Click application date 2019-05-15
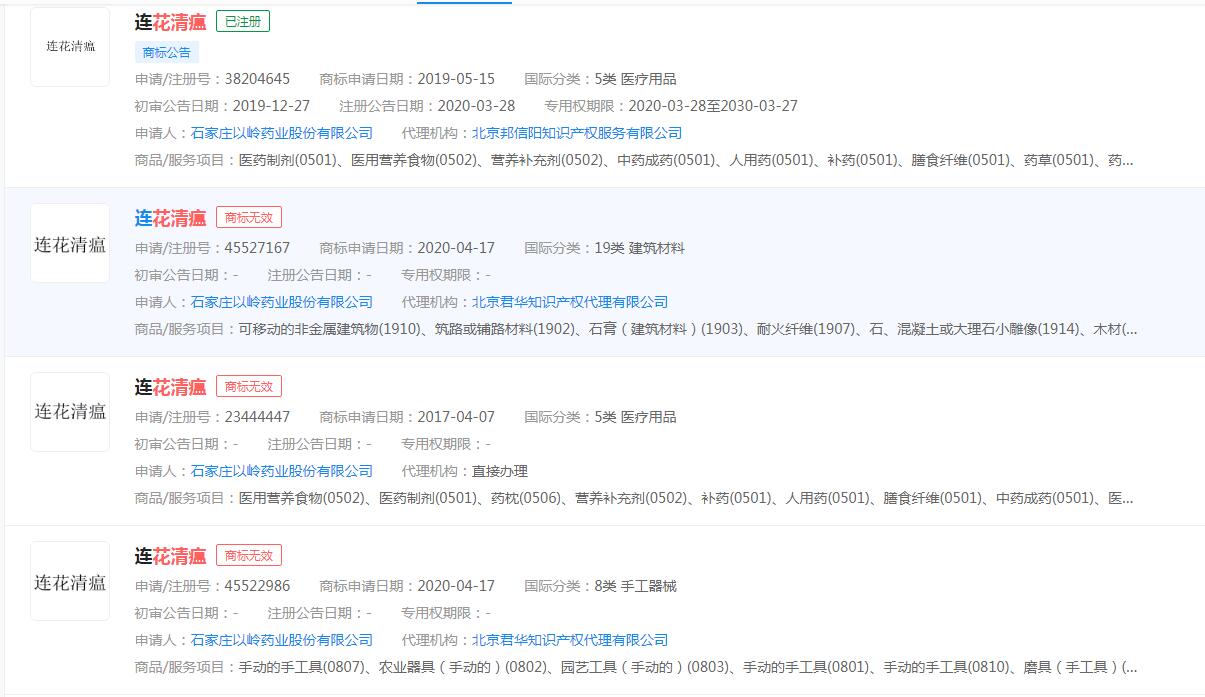1205x697 pixels. pyautogui.click(x=456, y=79)
